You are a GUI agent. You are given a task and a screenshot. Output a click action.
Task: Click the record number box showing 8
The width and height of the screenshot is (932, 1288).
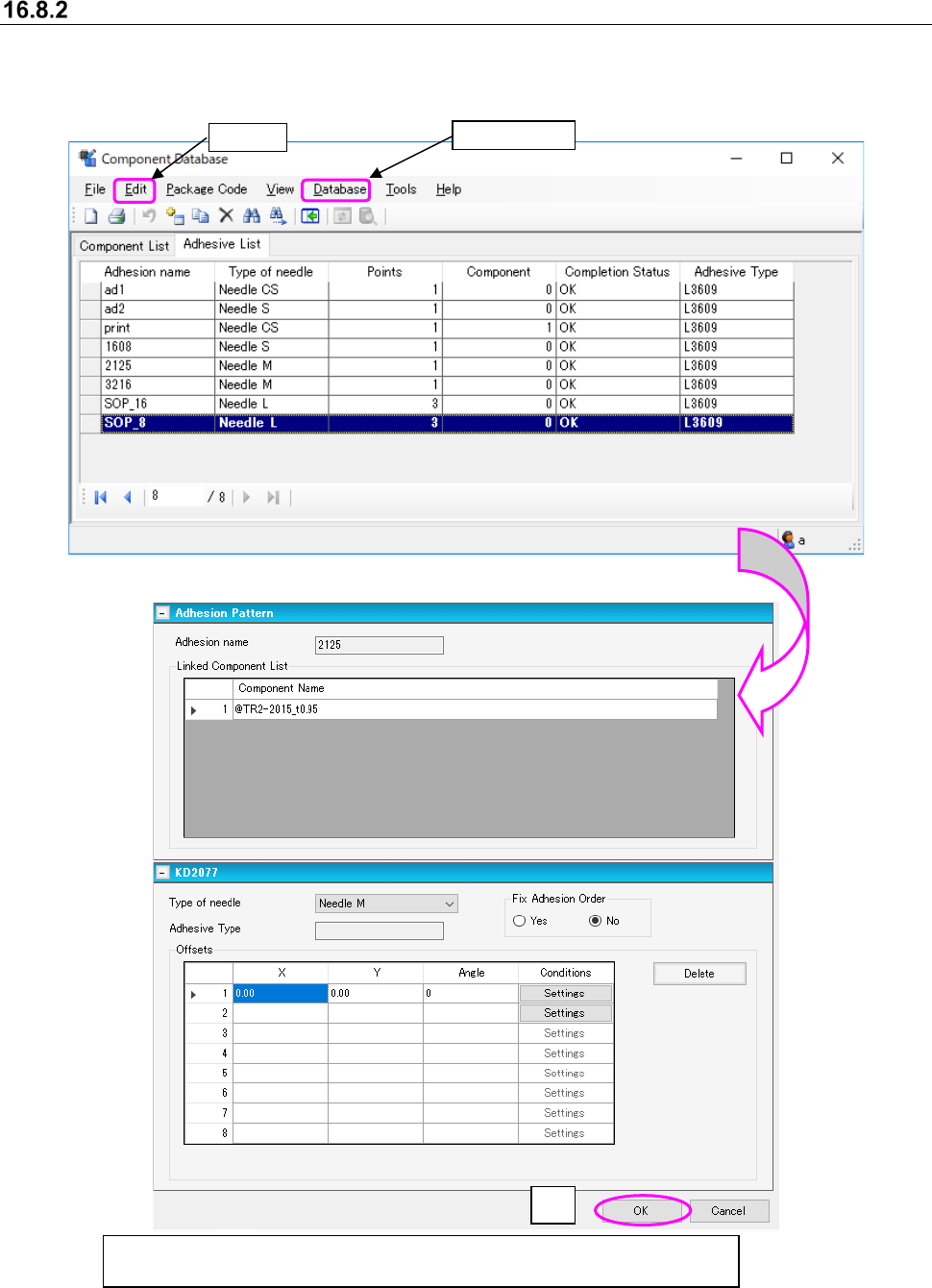coord(175,496)
